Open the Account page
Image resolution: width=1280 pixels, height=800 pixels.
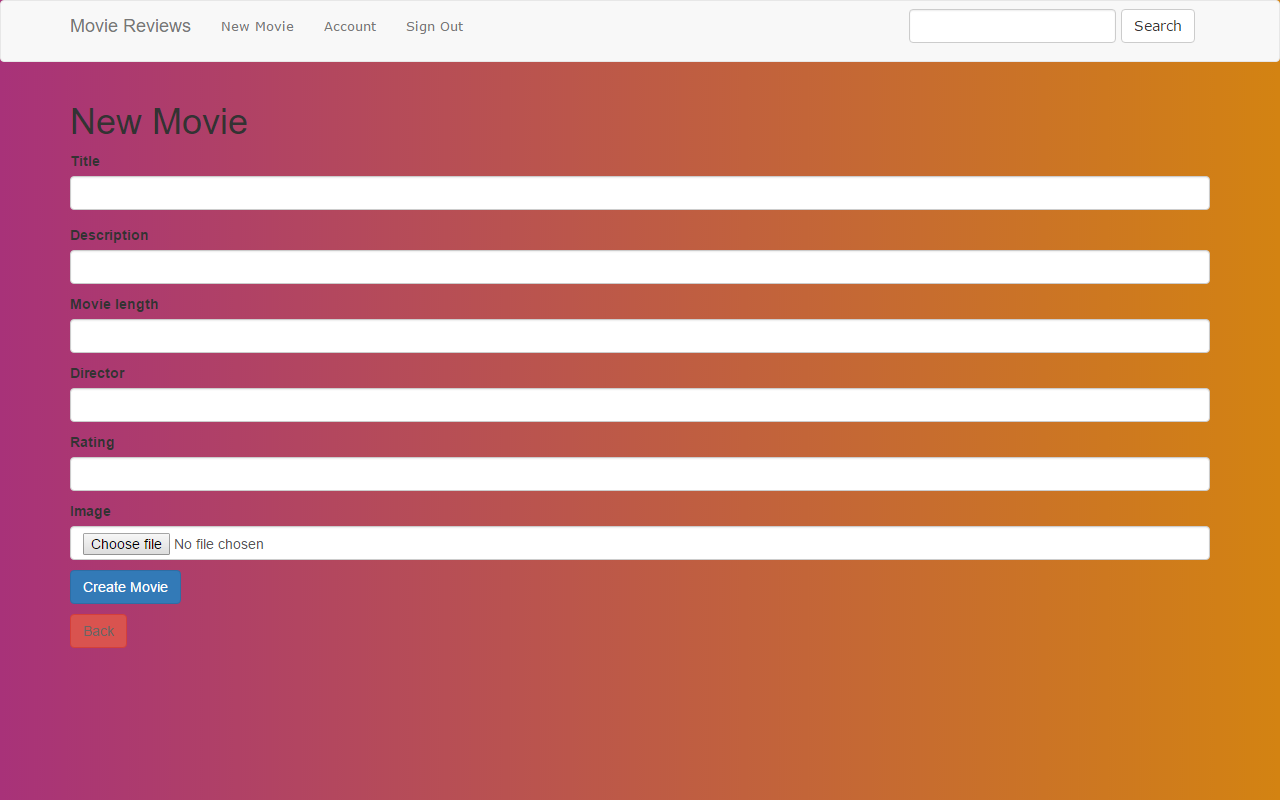click(350, 27)
